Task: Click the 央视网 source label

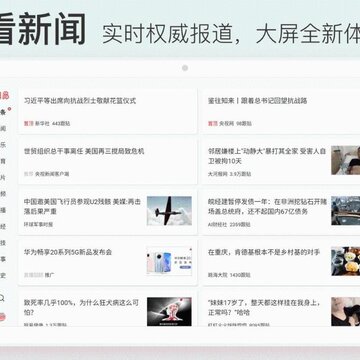Action: point(226,124)
